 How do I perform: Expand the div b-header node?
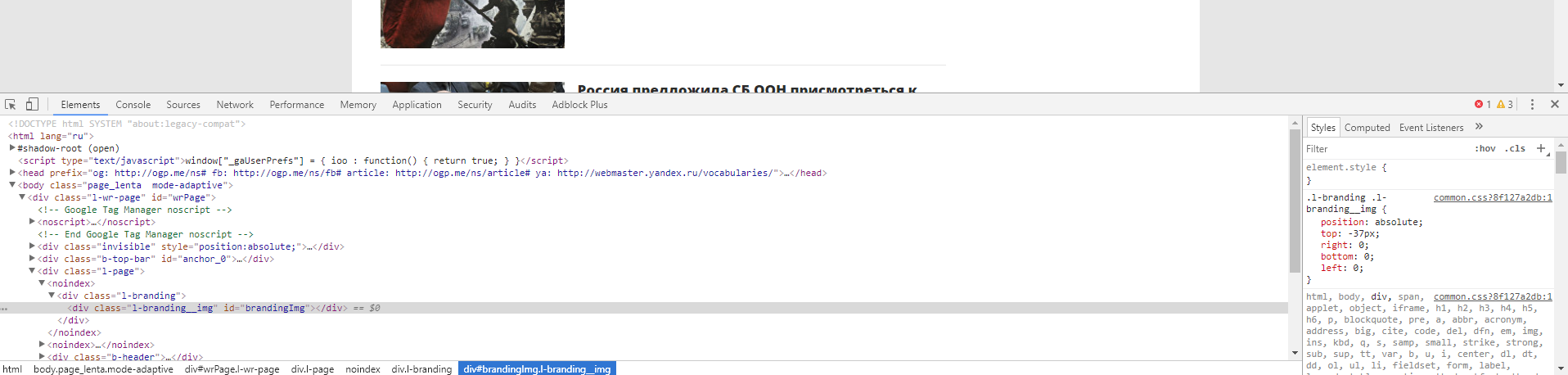(42, 357)
